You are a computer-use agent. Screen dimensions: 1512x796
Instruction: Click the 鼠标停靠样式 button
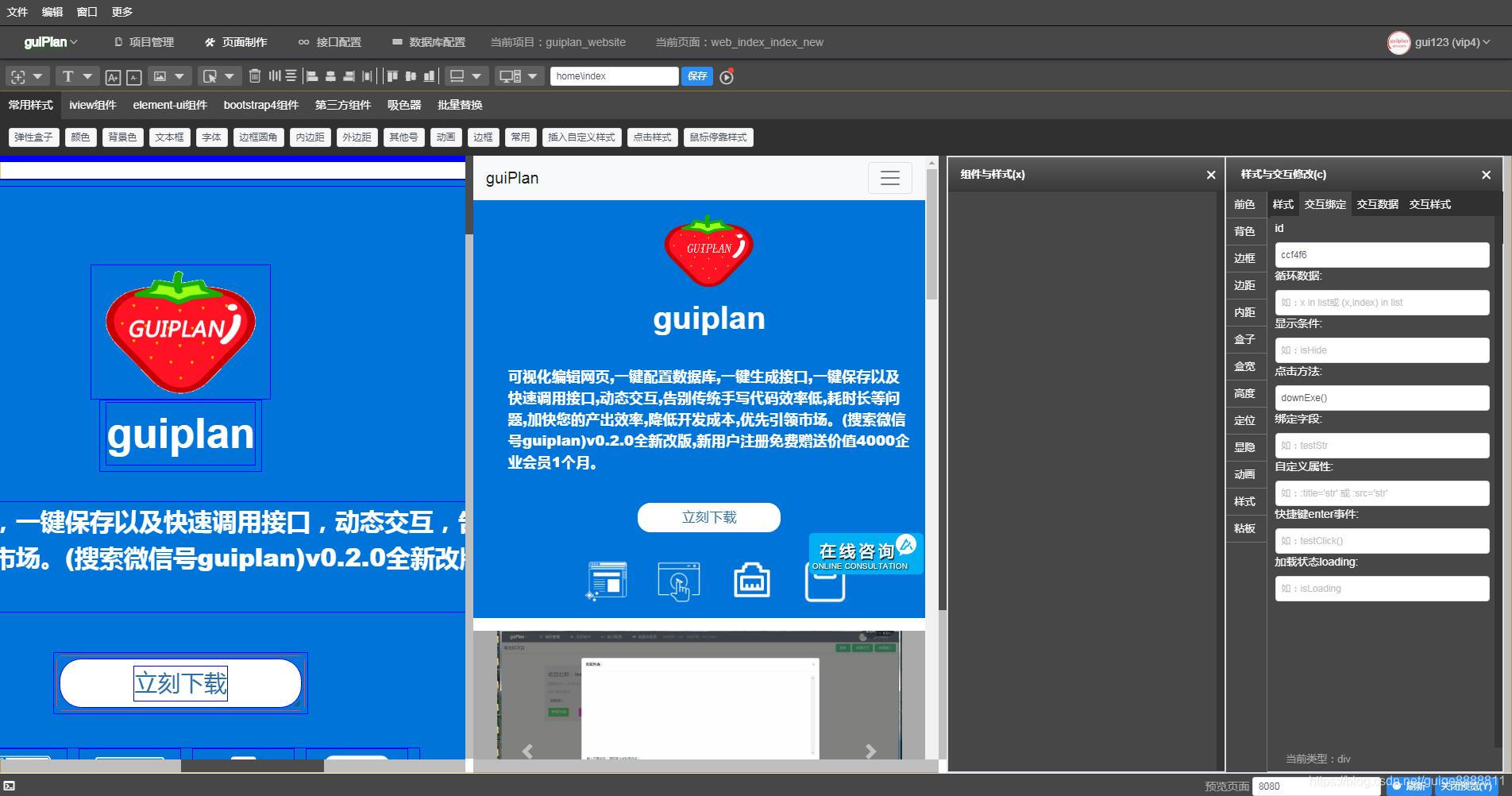click(718, 137)
